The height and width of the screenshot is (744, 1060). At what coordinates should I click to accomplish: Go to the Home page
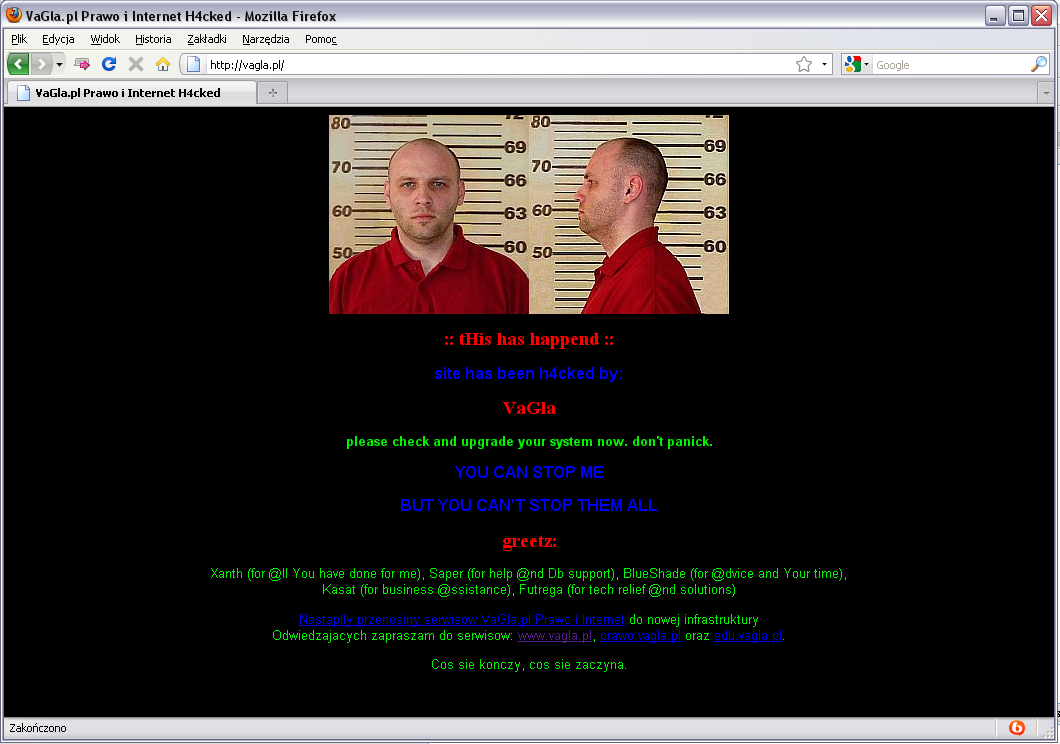[x=162, y=65]
